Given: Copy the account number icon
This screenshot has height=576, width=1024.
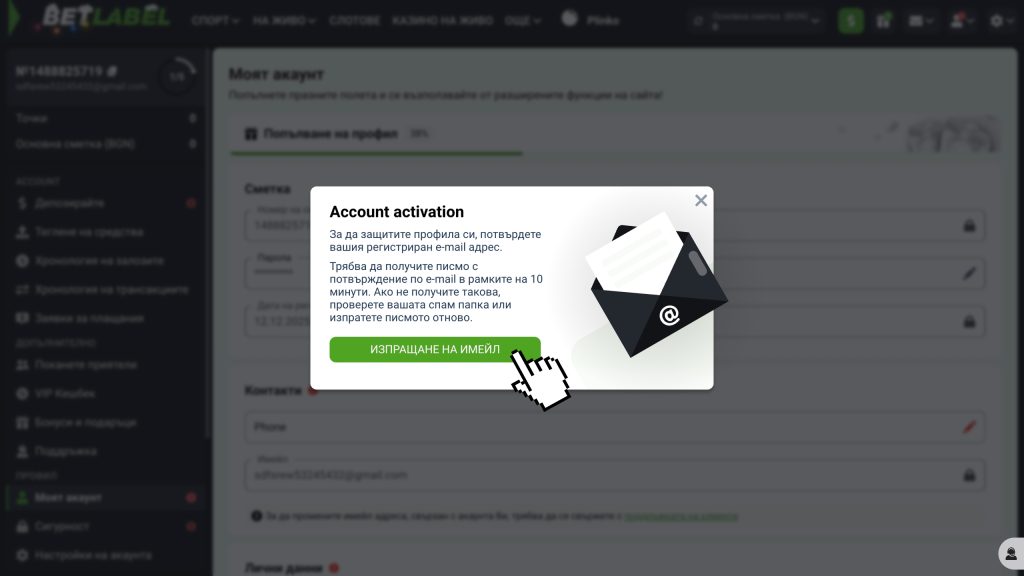Looking at the screenshot, I should tap(112, 71).
